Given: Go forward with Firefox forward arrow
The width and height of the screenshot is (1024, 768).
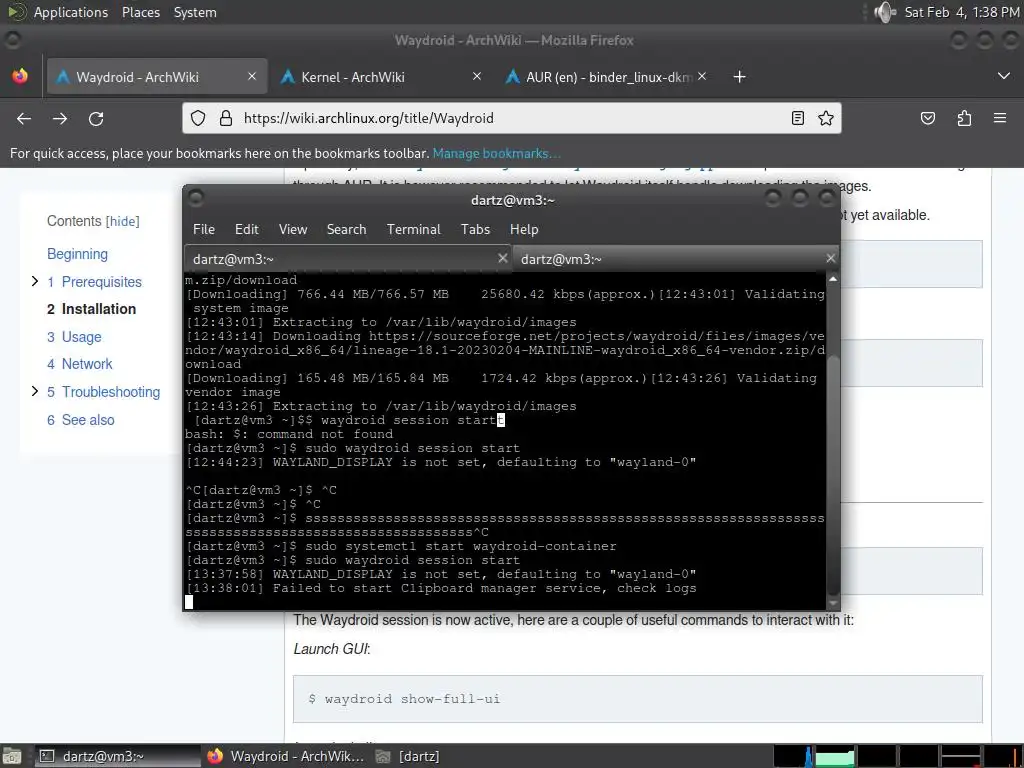Looking at the screenshot, I should [60, 118].
